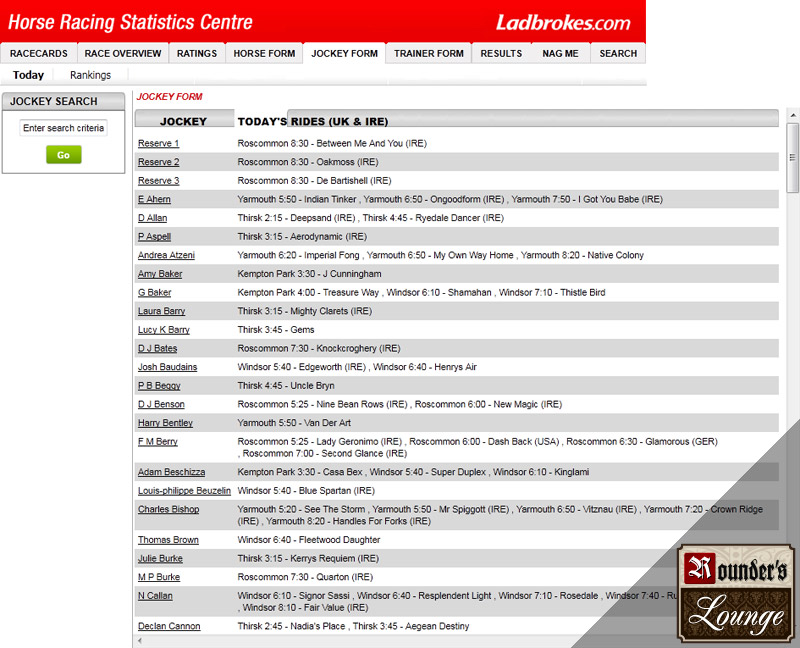Click 'Windsor 5:40 - Blue Spartan (IRE)' ride
The image size is (800, 648).
tap(306, 491)
